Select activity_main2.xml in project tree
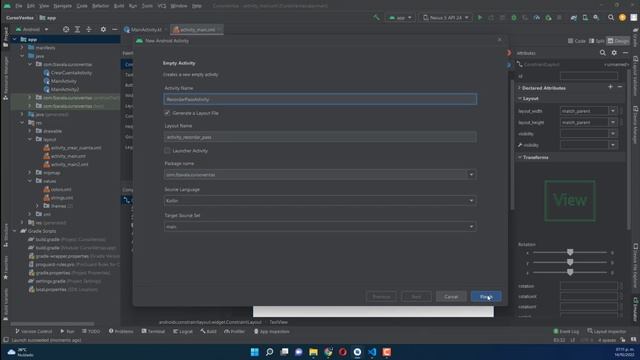The height and width of the screenshot is (360, 640). coord(69,164)
